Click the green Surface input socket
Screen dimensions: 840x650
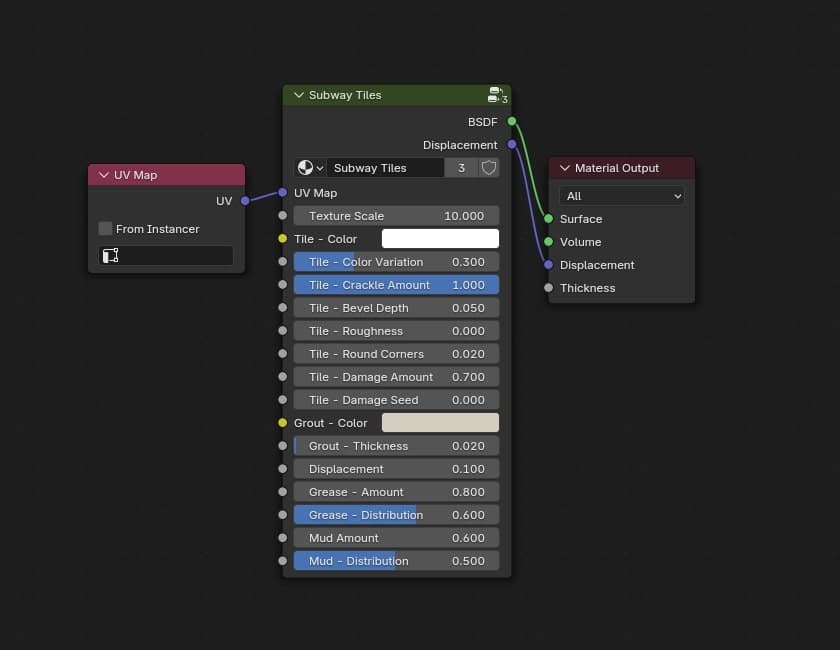548,219
